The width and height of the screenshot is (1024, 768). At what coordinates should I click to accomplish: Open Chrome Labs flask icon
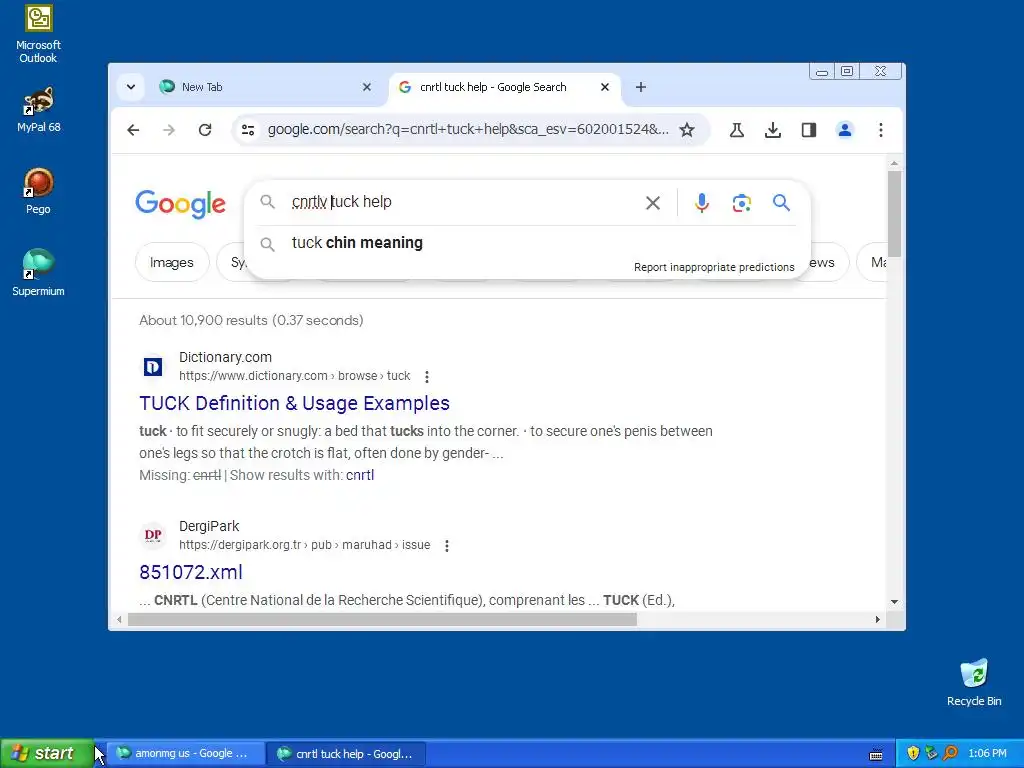coord(737,130)
